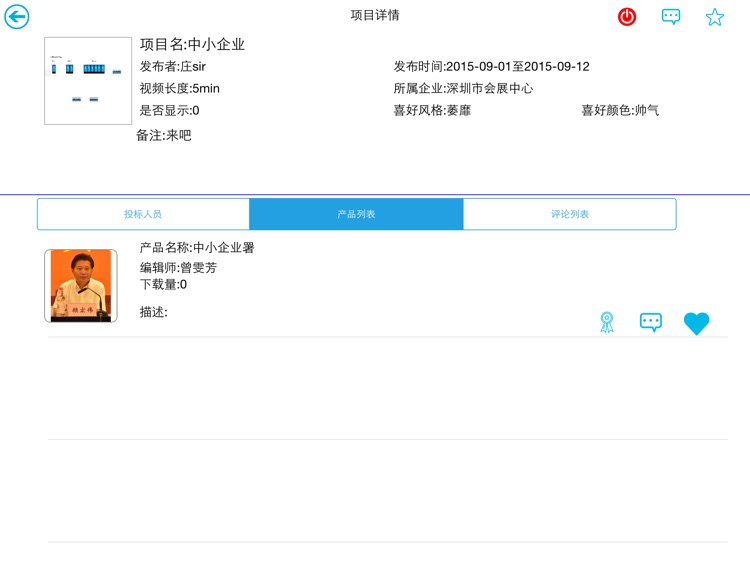
Task: Click the 下载量:0 text
Action: 163,285
